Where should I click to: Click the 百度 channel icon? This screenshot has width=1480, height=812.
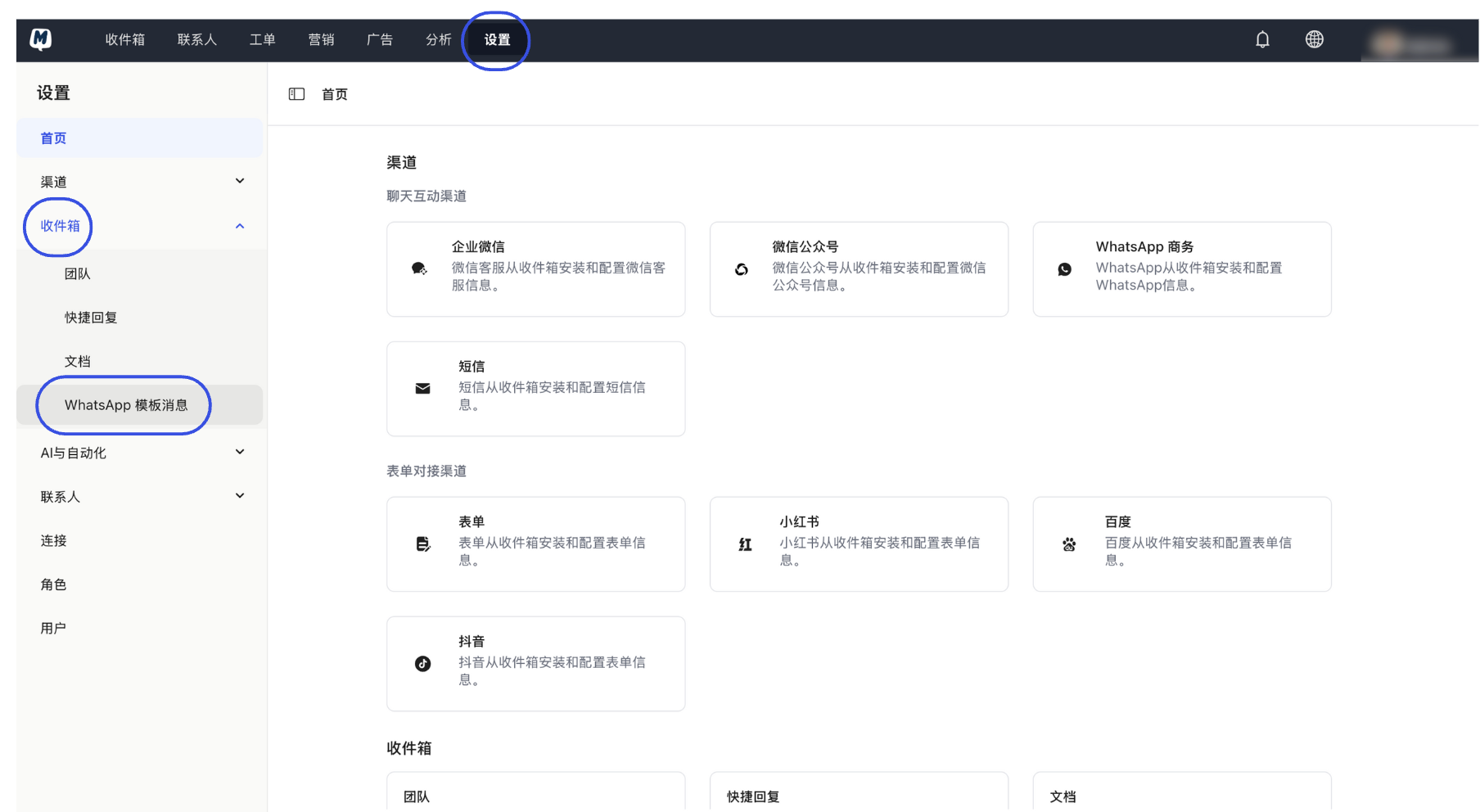(1068, 544)
